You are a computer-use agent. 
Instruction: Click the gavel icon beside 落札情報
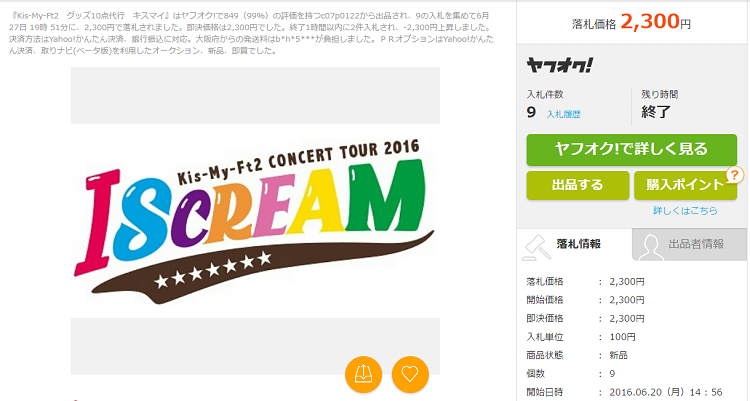click(x=537, y=247)
